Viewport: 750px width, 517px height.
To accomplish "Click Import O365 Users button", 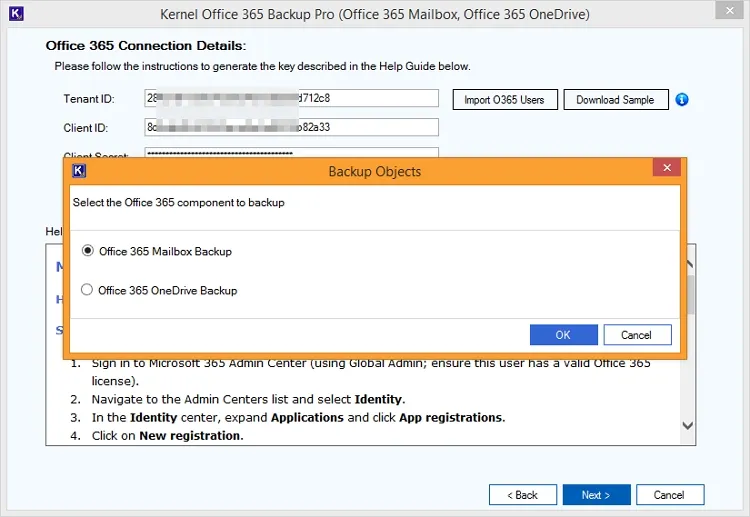I will [x=505, y=99].
